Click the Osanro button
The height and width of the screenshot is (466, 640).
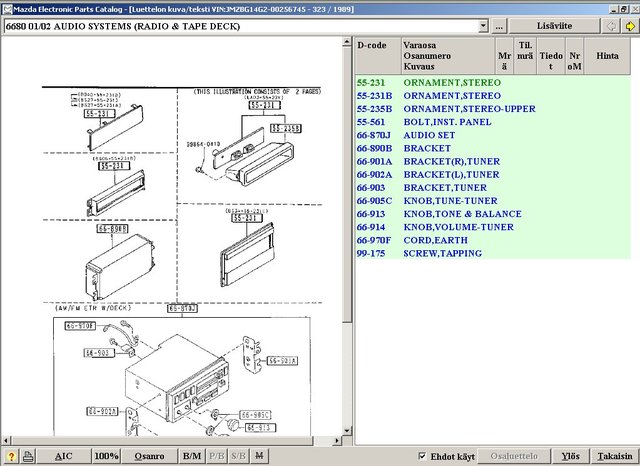coord(149,456)
